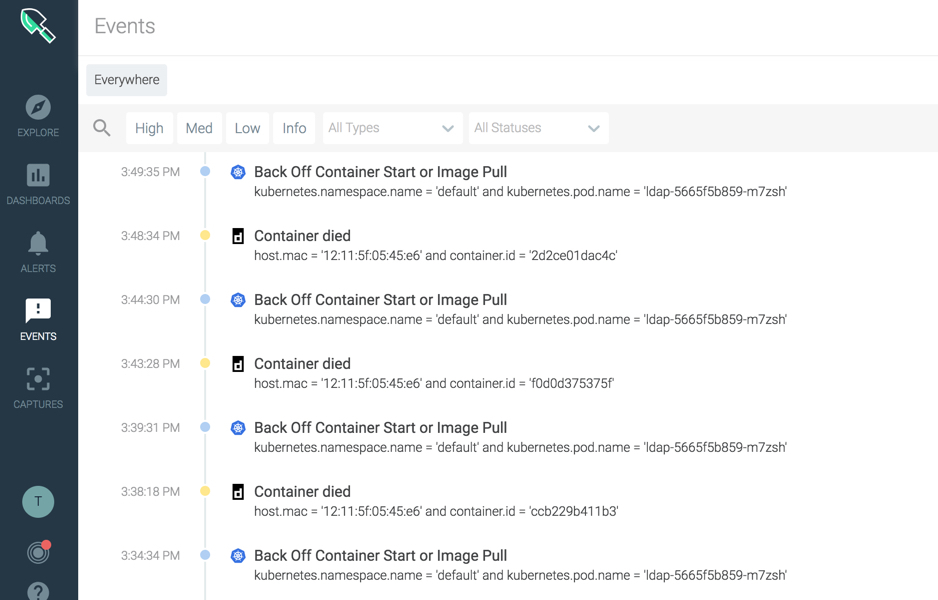This screenshot has height=600, width=938.
Task: Click Kubernetes icon of 3:49:35 PM event
Action: click(x=238, y=172)
